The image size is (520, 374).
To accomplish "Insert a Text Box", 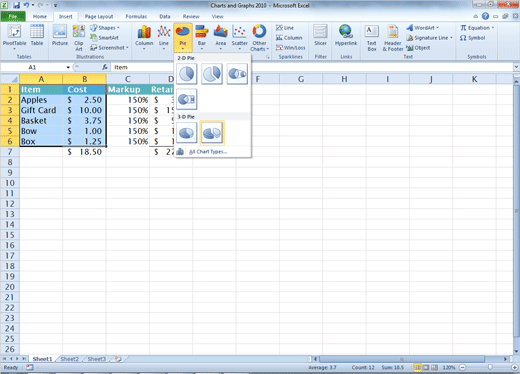I will [x=371, y=38].
